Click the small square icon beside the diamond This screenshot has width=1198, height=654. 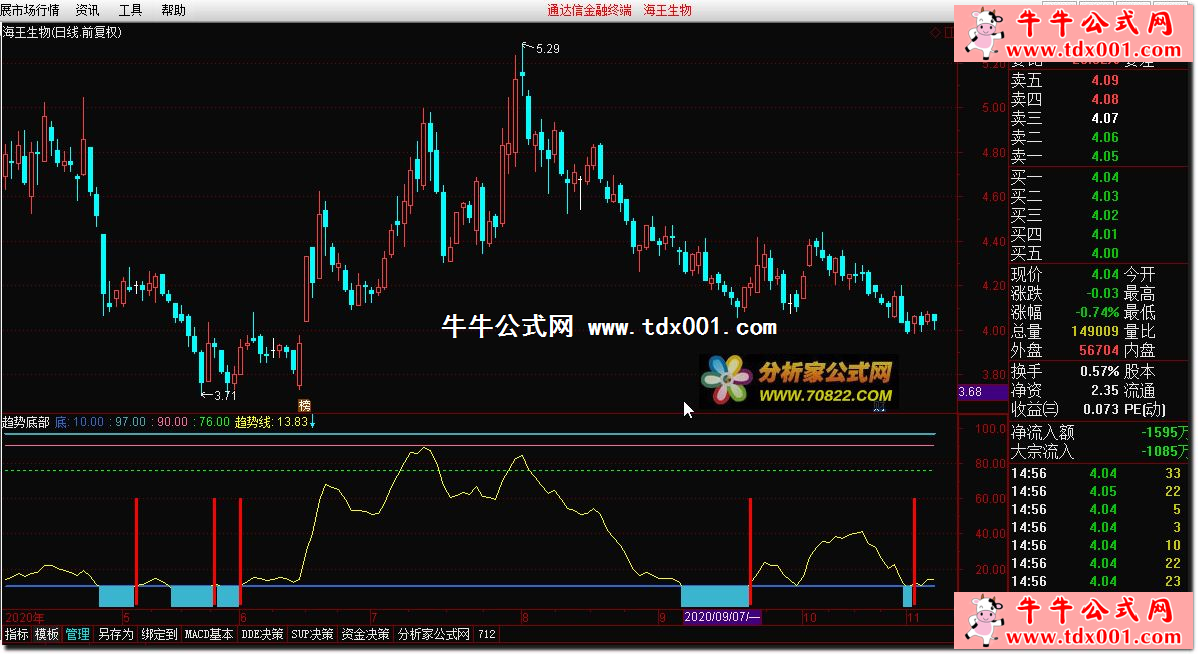949,32
